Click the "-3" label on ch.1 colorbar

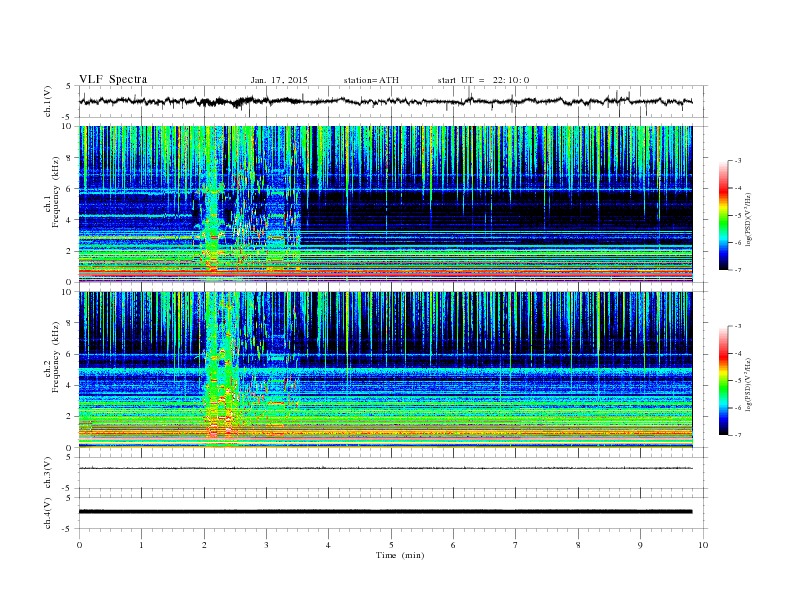pyautogui.click(x=737, y=161)
